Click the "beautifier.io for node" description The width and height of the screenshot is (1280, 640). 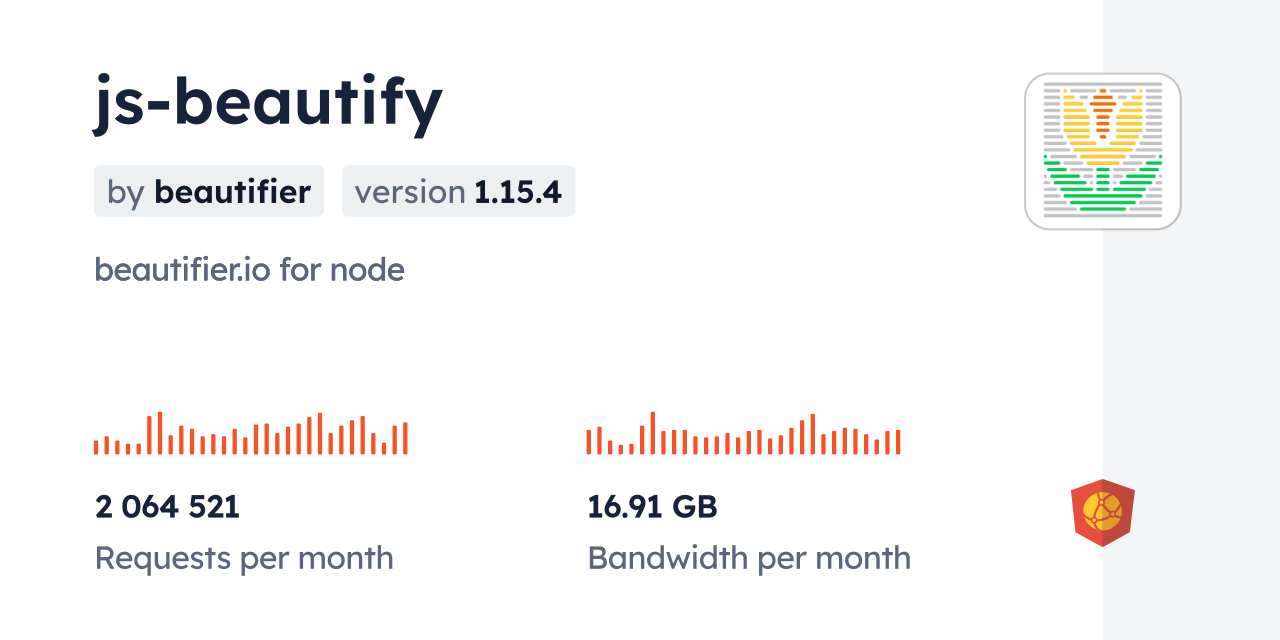point(249,269)
